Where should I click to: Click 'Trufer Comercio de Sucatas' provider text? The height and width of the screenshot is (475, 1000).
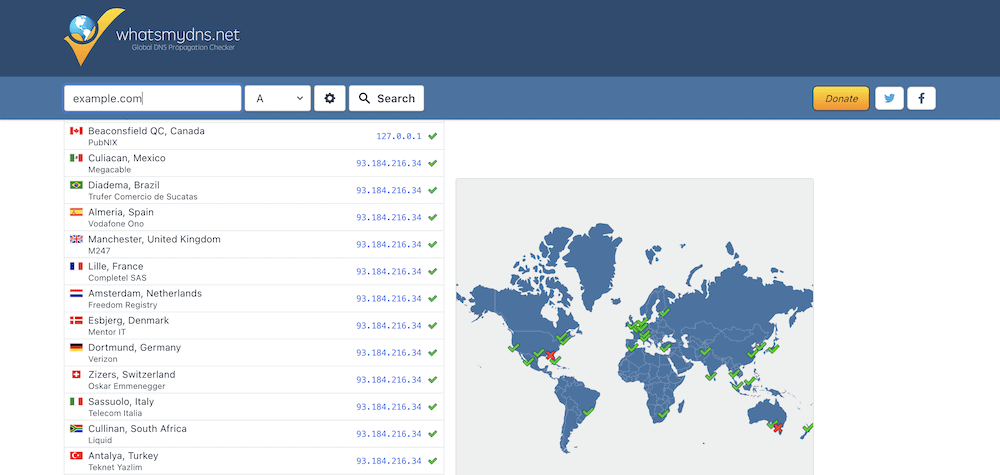[x=143, y=197]
